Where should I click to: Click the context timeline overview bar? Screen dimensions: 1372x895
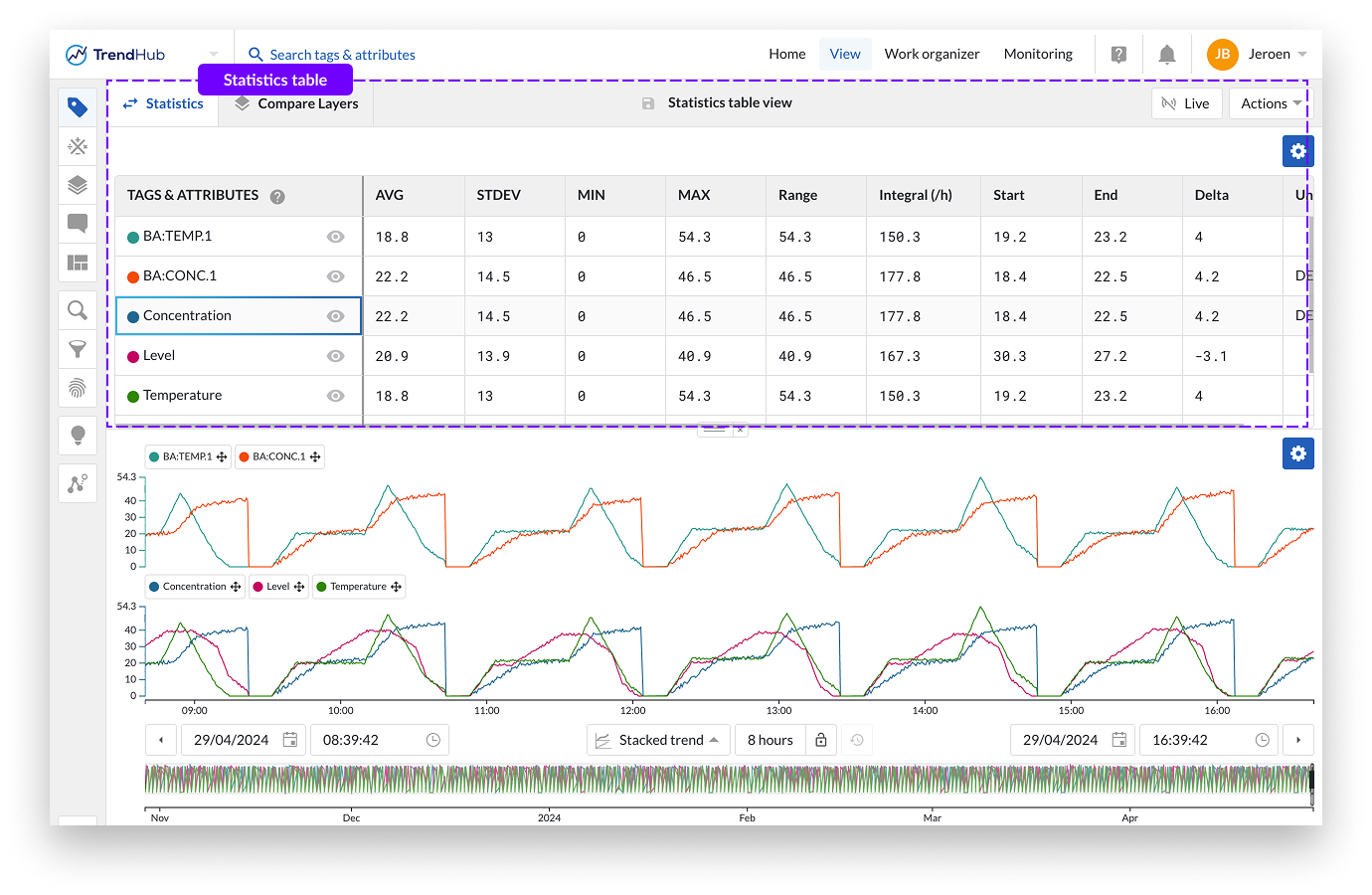(x=728, y=779)
